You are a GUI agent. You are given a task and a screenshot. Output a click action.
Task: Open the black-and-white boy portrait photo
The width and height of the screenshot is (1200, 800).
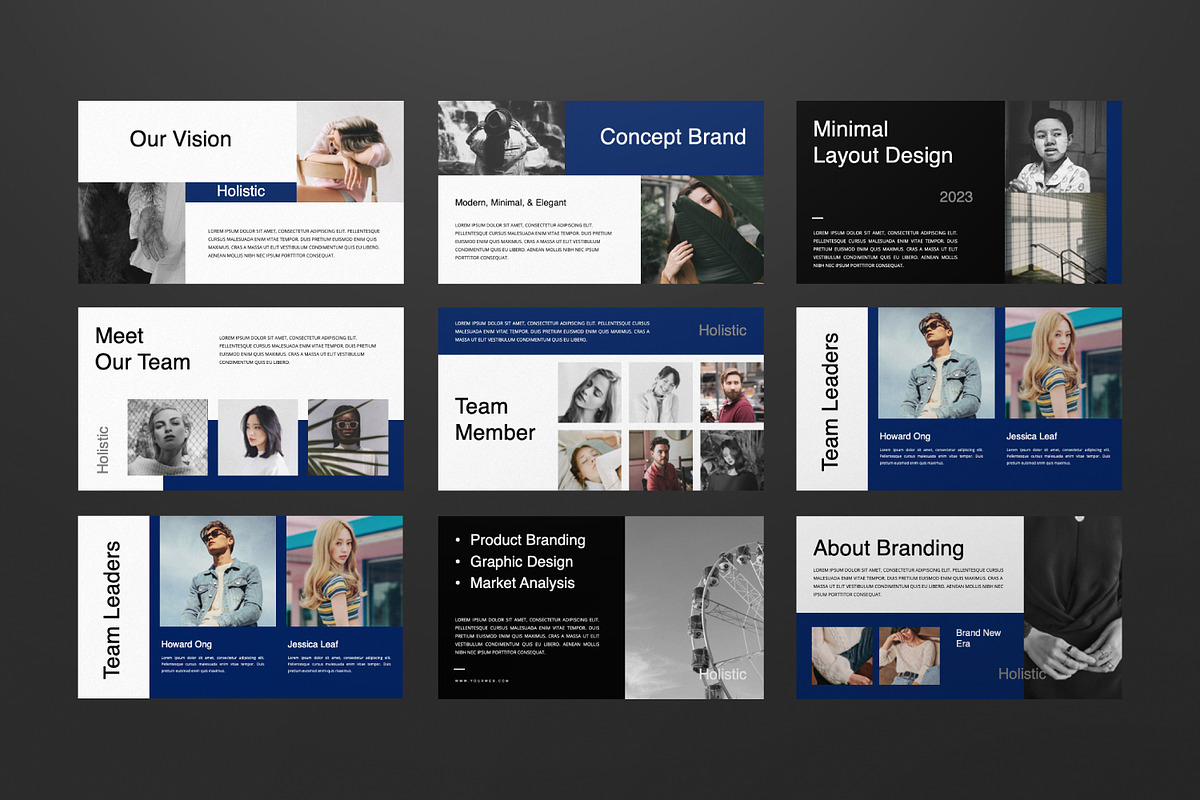pyautogui.click(x=1056, y=147)
